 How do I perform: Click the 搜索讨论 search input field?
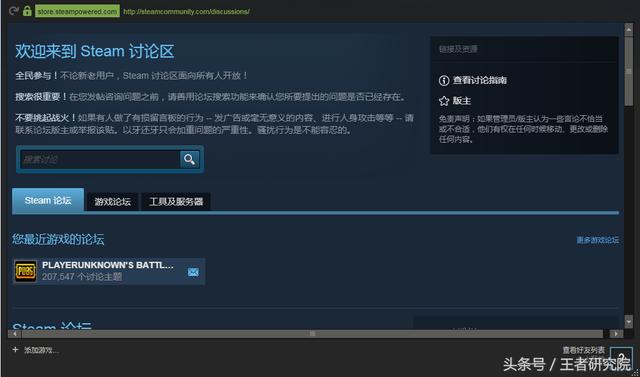[100, 160]
